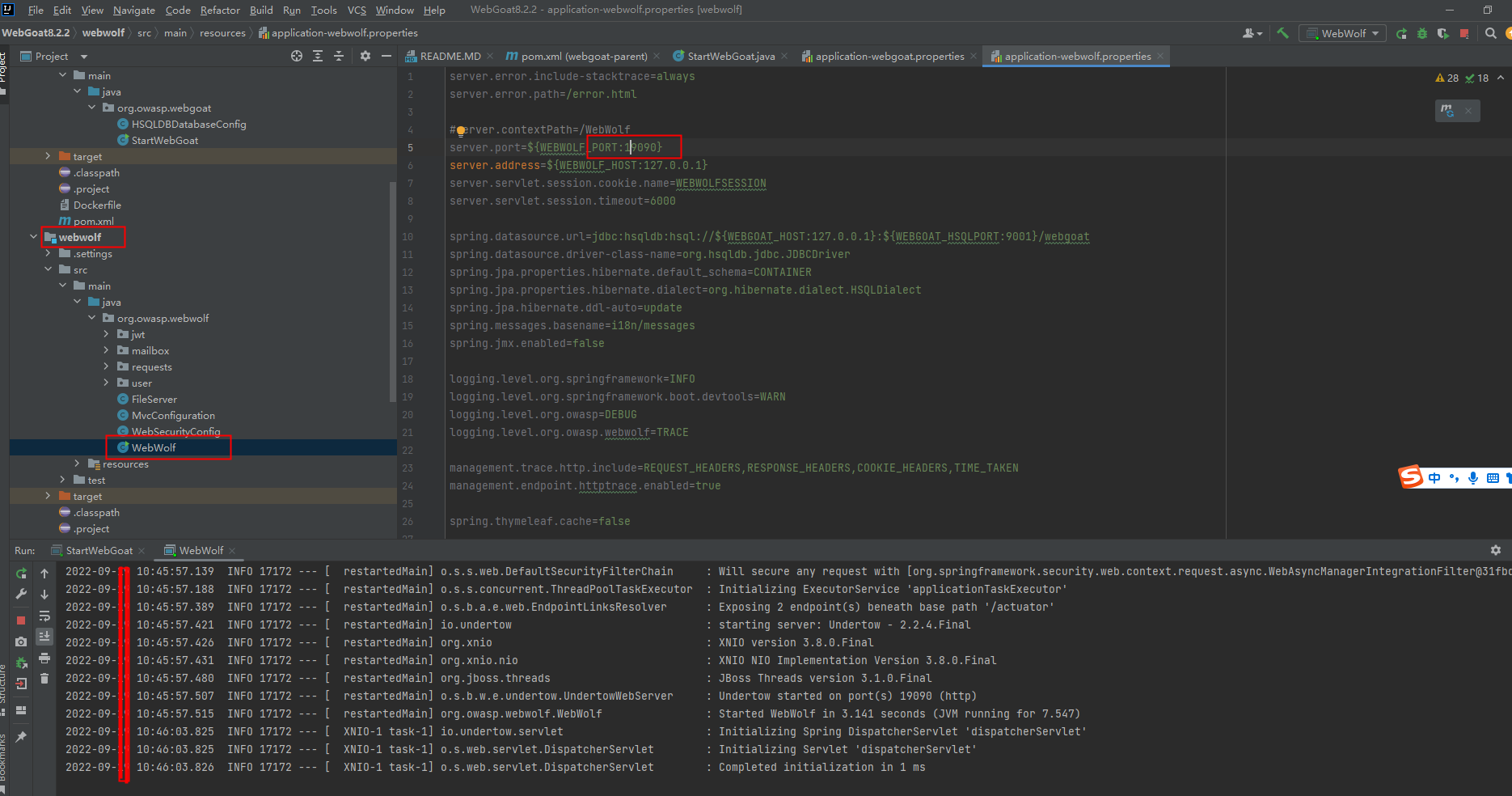The image size is (1512, 796).
Task: Print the console output
Action: [x=44, y=658]
